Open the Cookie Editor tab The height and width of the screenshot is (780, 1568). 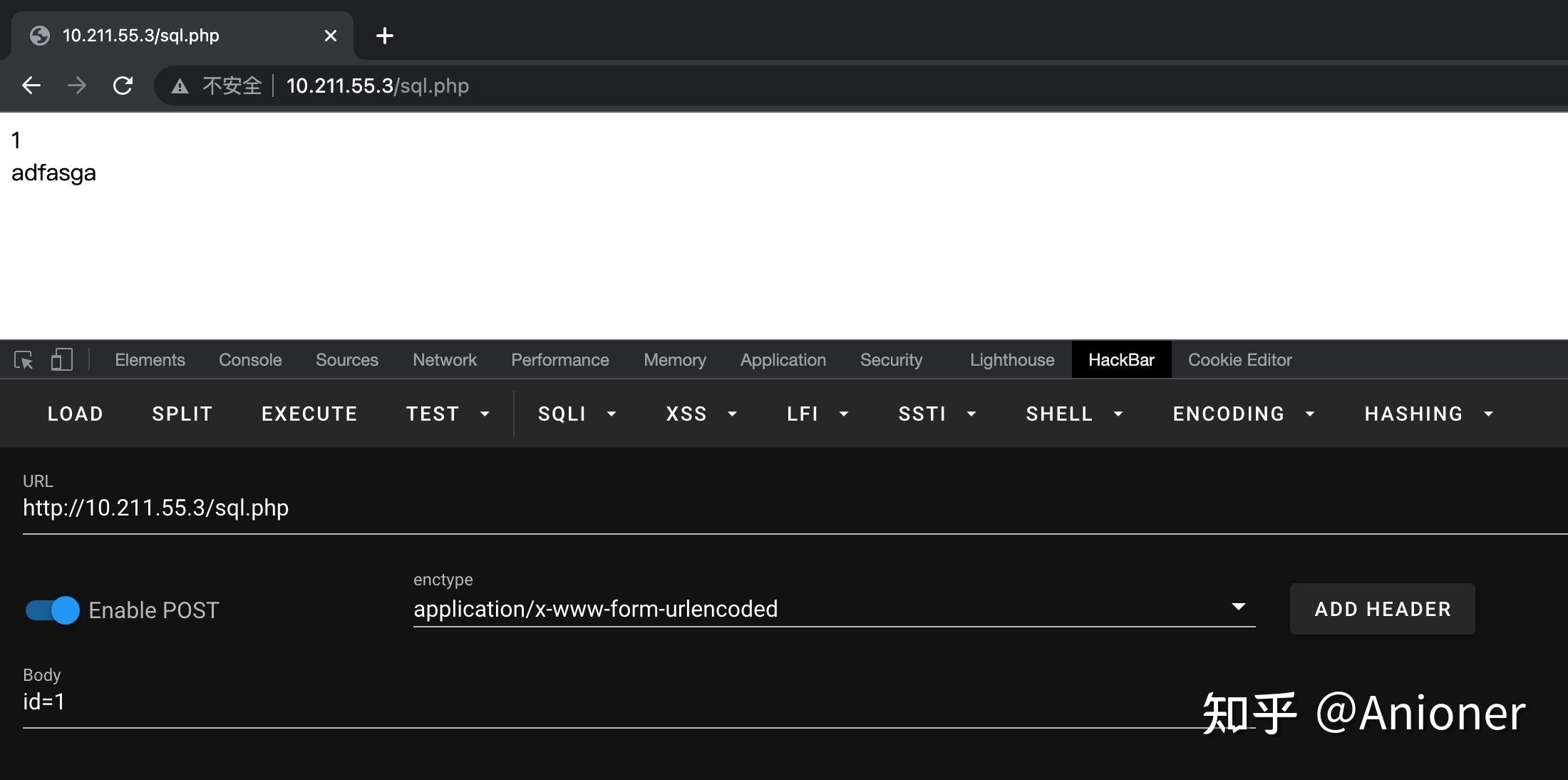[x=1239, y=360]
